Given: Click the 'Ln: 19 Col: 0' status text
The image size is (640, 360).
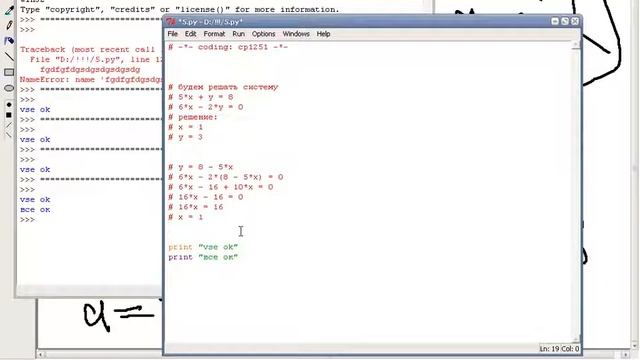Looking at the screenshot, I should click(x=559, y=349).
